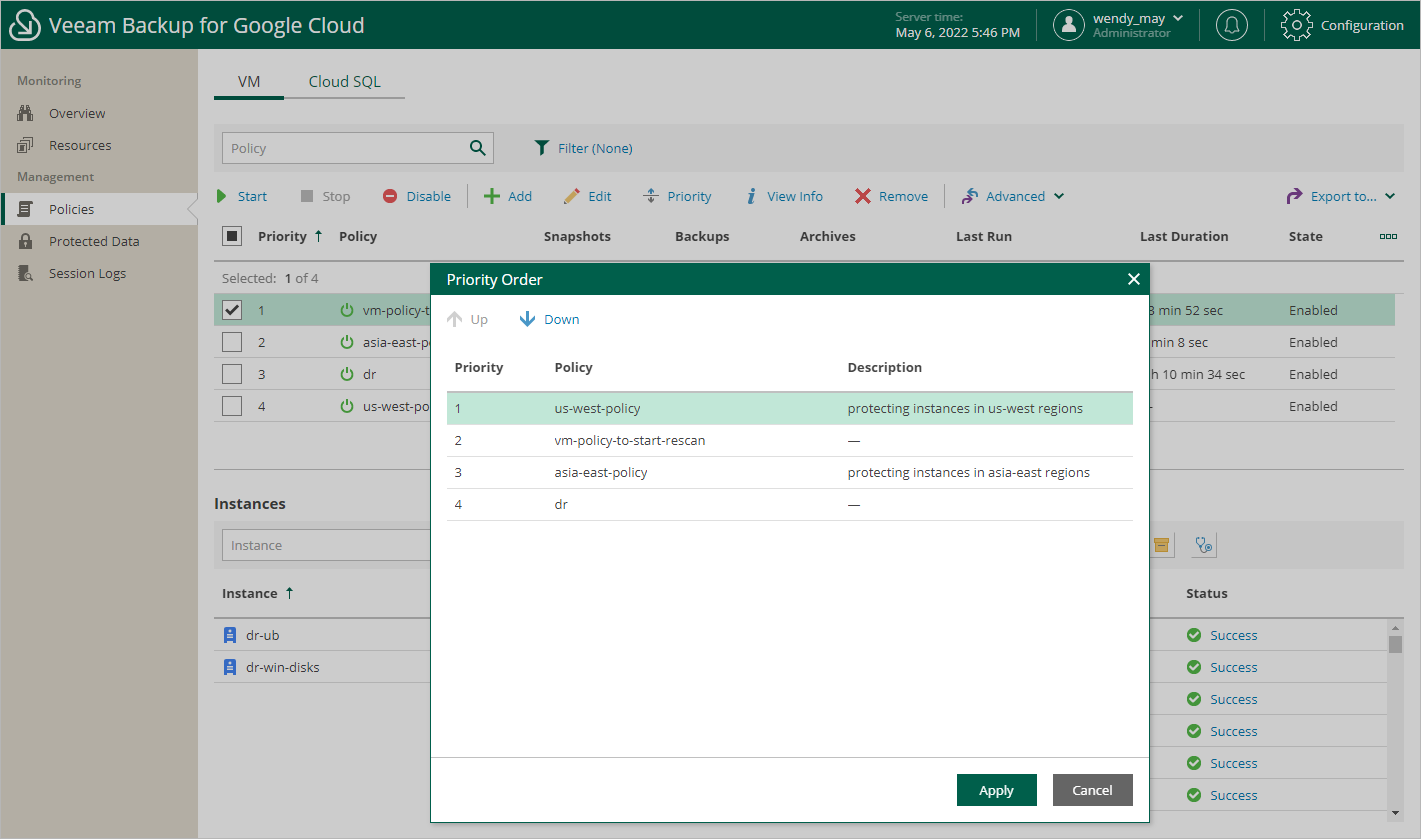The width and height of the screenshot is (1421, 839).
Task: Open the first Success status link
Action: coord(1233,635)
